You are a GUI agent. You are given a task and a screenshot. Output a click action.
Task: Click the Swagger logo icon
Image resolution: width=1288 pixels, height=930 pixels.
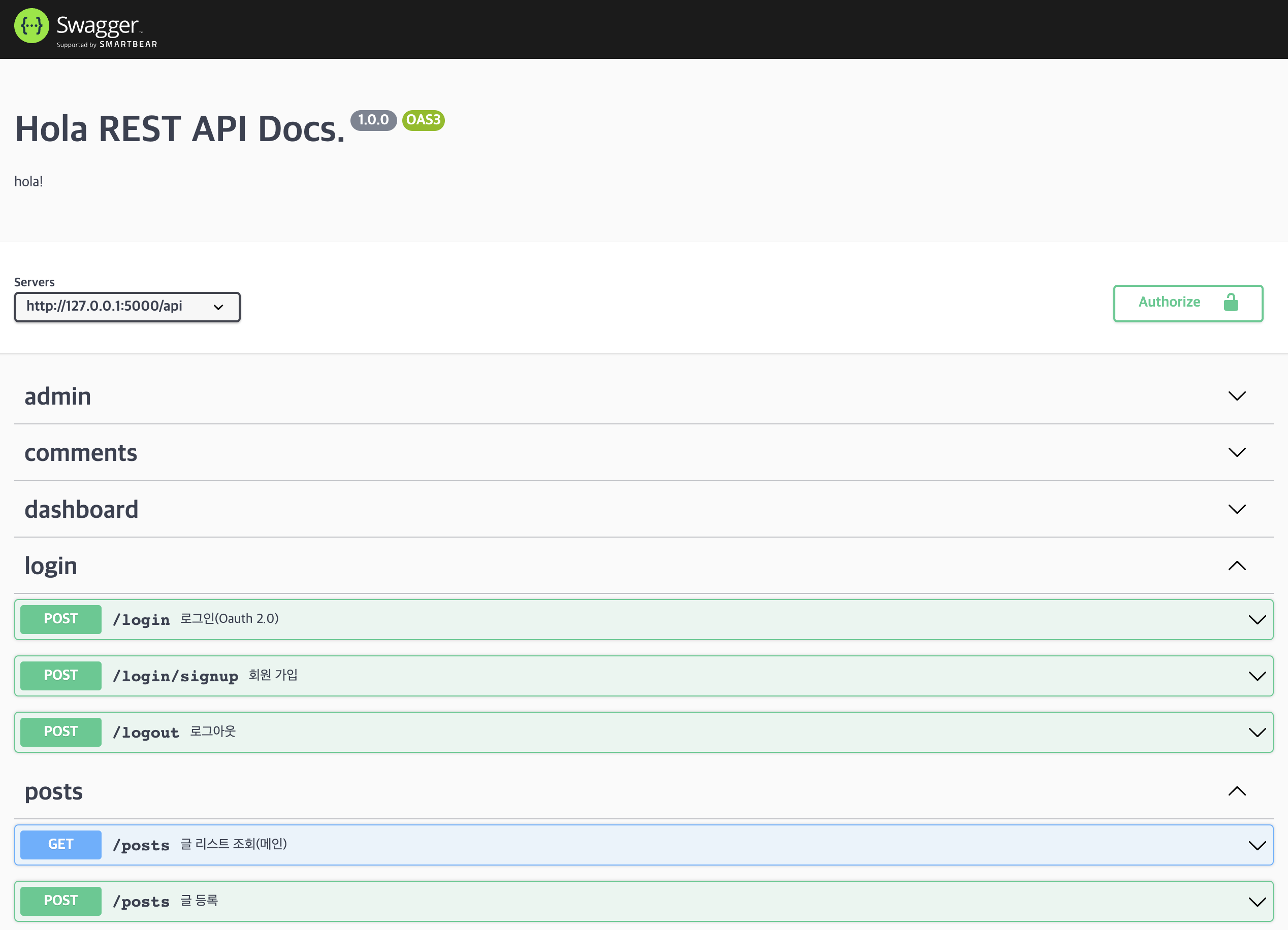coord(32,25)
